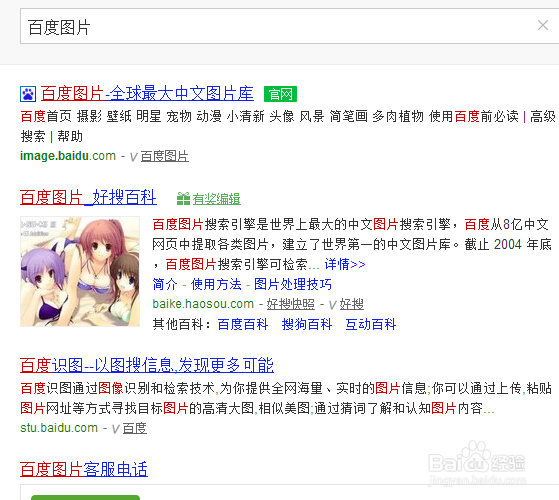Open the 百度图片_好搜百科 result
This screenshot has height=500, width=559.
pos(88,197)
